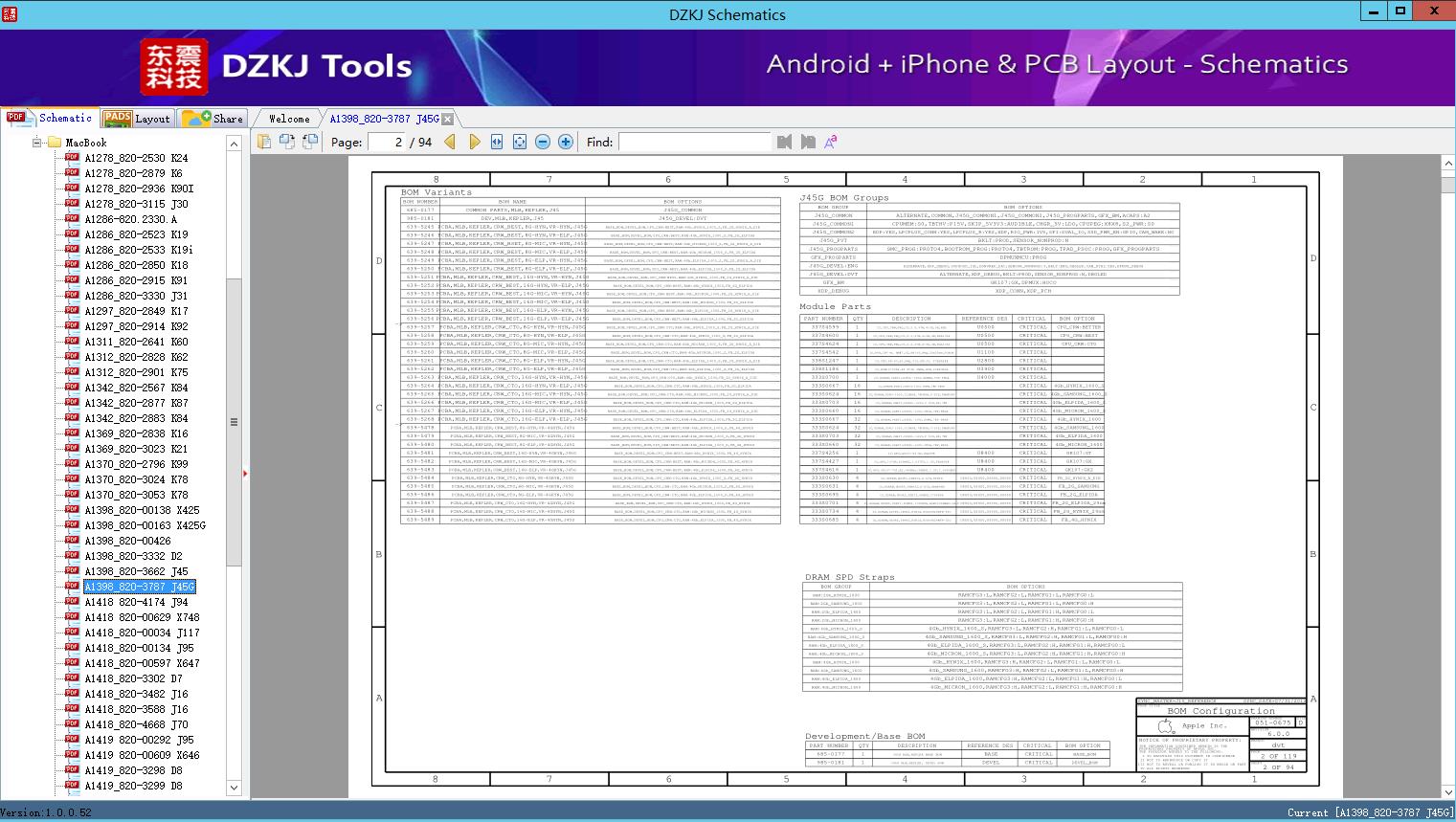Select the MacBook folder
The height and width of the screenshot is (822, 1456).
pos(86,143)
